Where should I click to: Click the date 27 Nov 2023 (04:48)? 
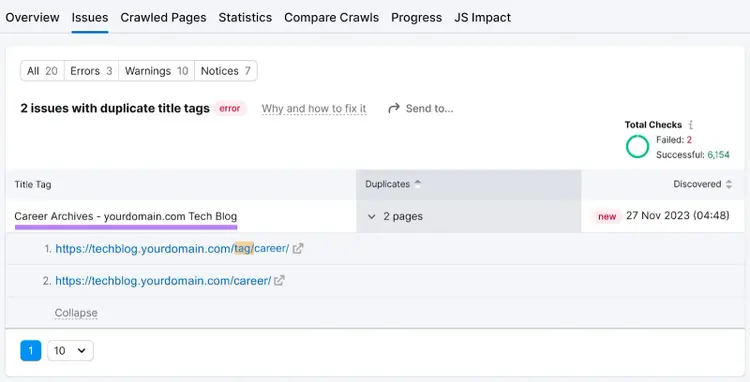tap(678, 216)
